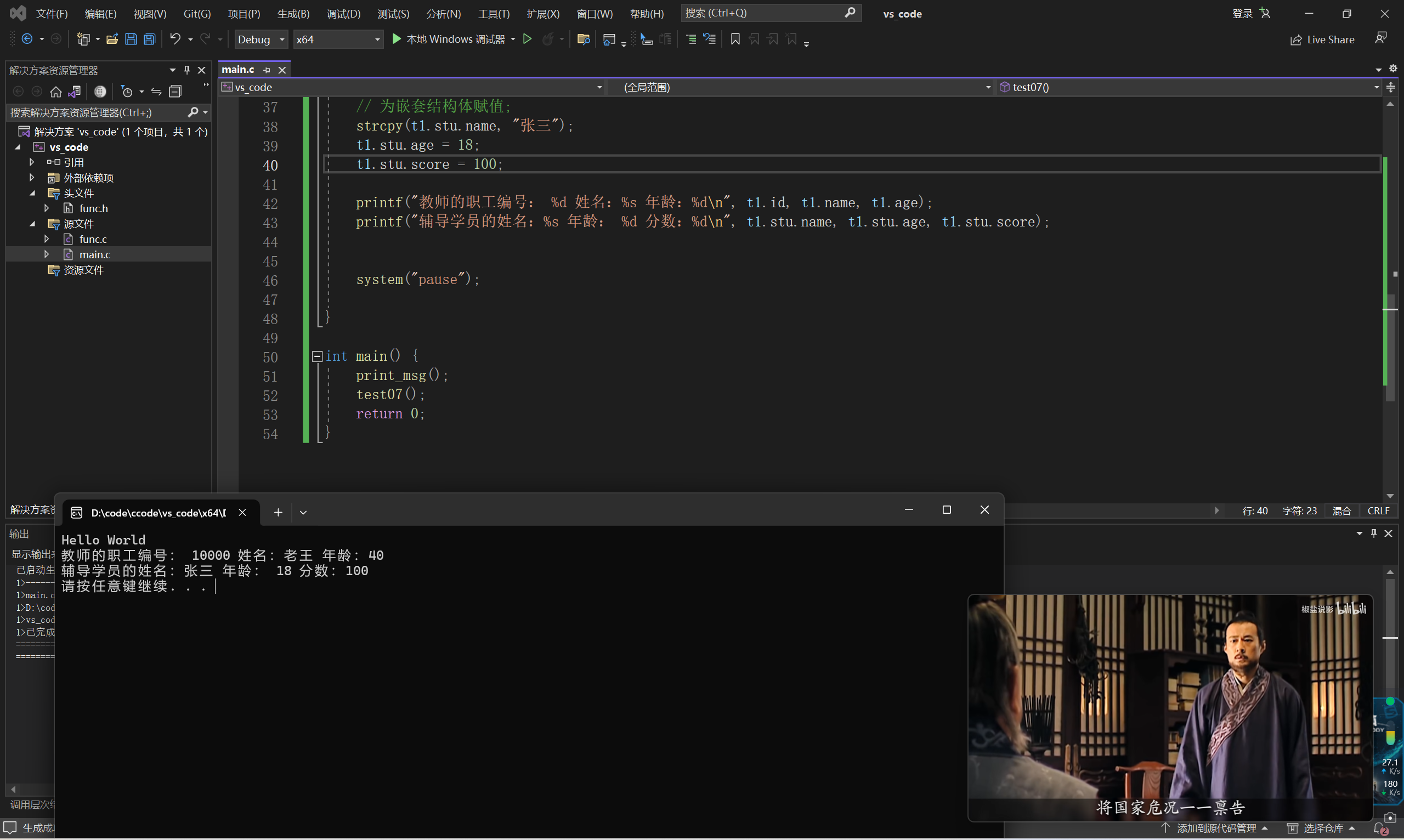The height and width of the screenshot is (840, 1404).
Task: Click the comment selected lines icon
Action: [x=691, y=39]
